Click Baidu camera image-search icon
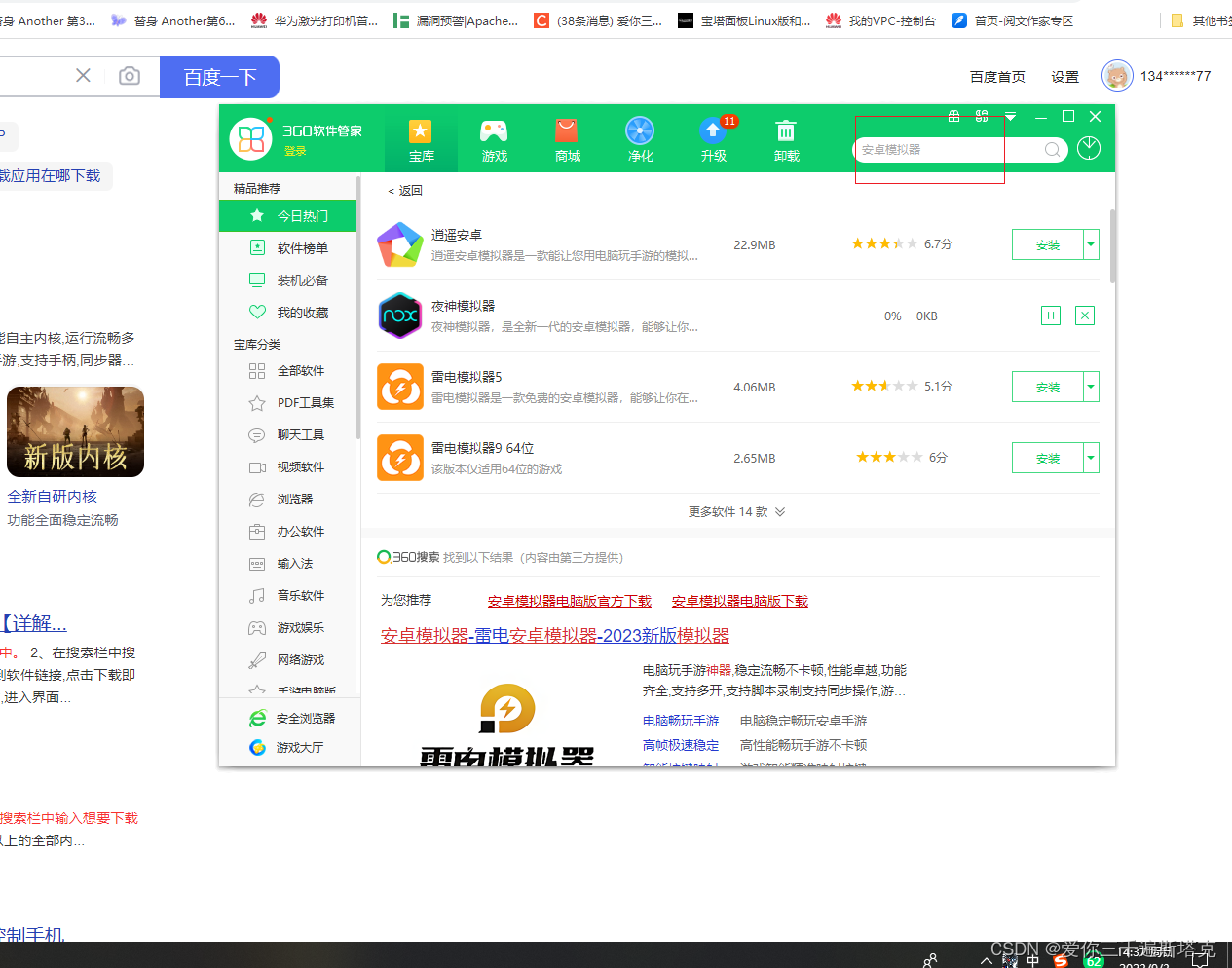 (x=130, y=76)
